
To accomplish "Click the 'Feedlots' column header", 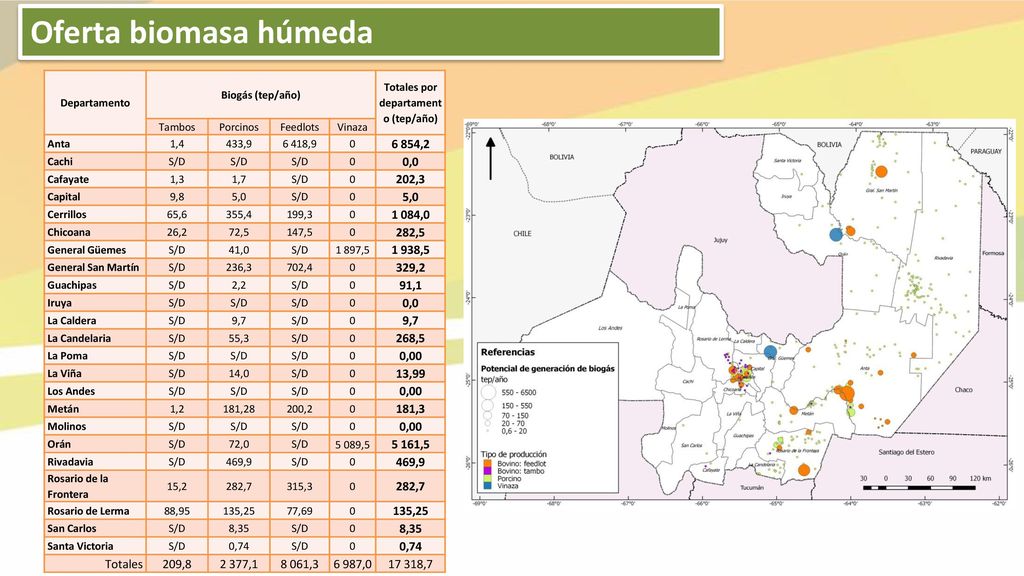I will [x=300, y=127].
